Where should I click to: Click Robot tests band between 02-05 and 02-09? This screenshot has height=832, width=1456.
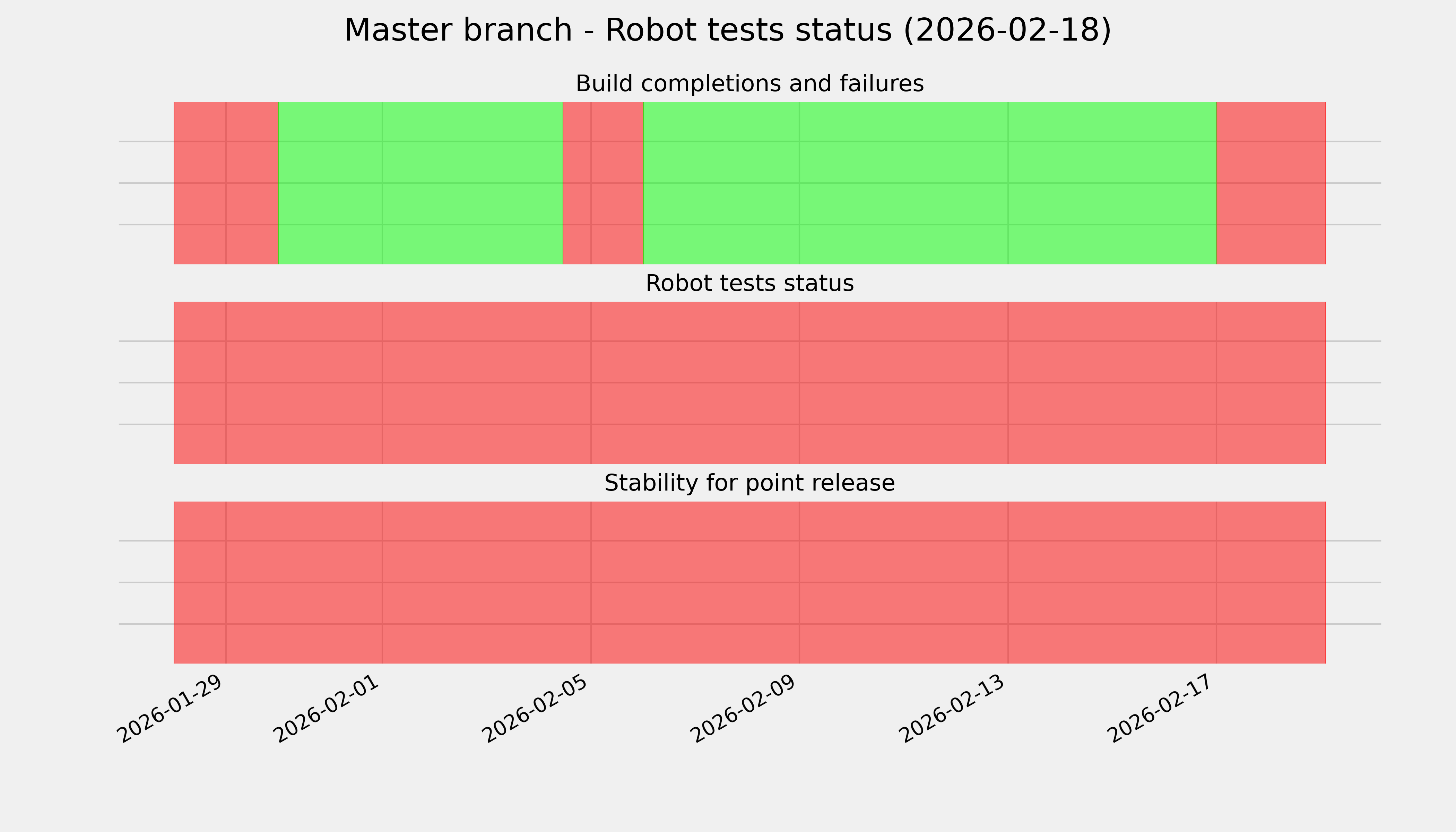click(x=695, y=383)
